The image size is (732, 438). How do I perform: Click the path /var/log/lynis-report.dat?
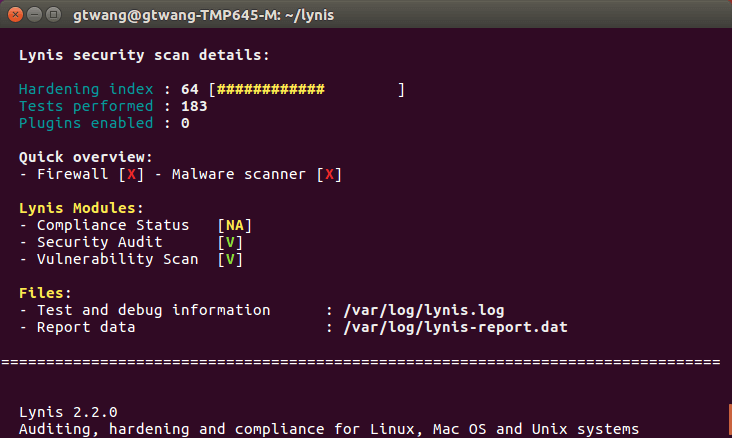click(455, 327)
